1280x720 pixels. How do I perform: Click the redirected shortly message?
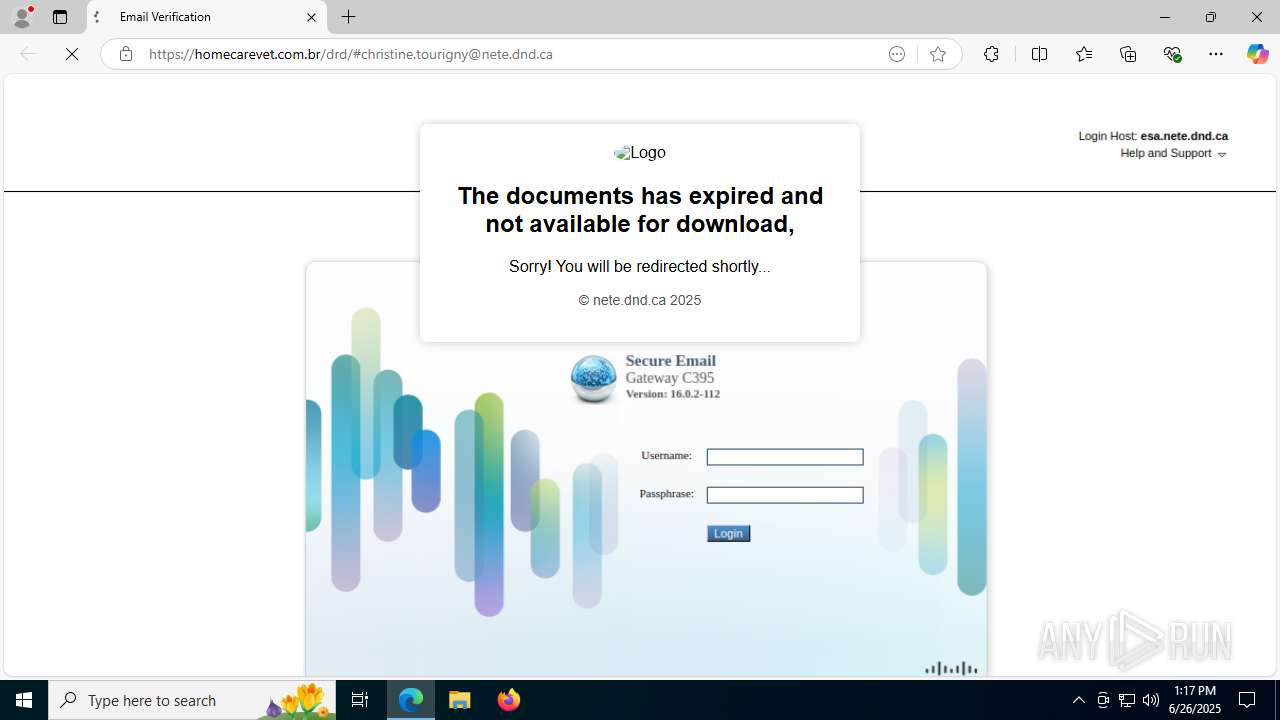coord(640,267)
